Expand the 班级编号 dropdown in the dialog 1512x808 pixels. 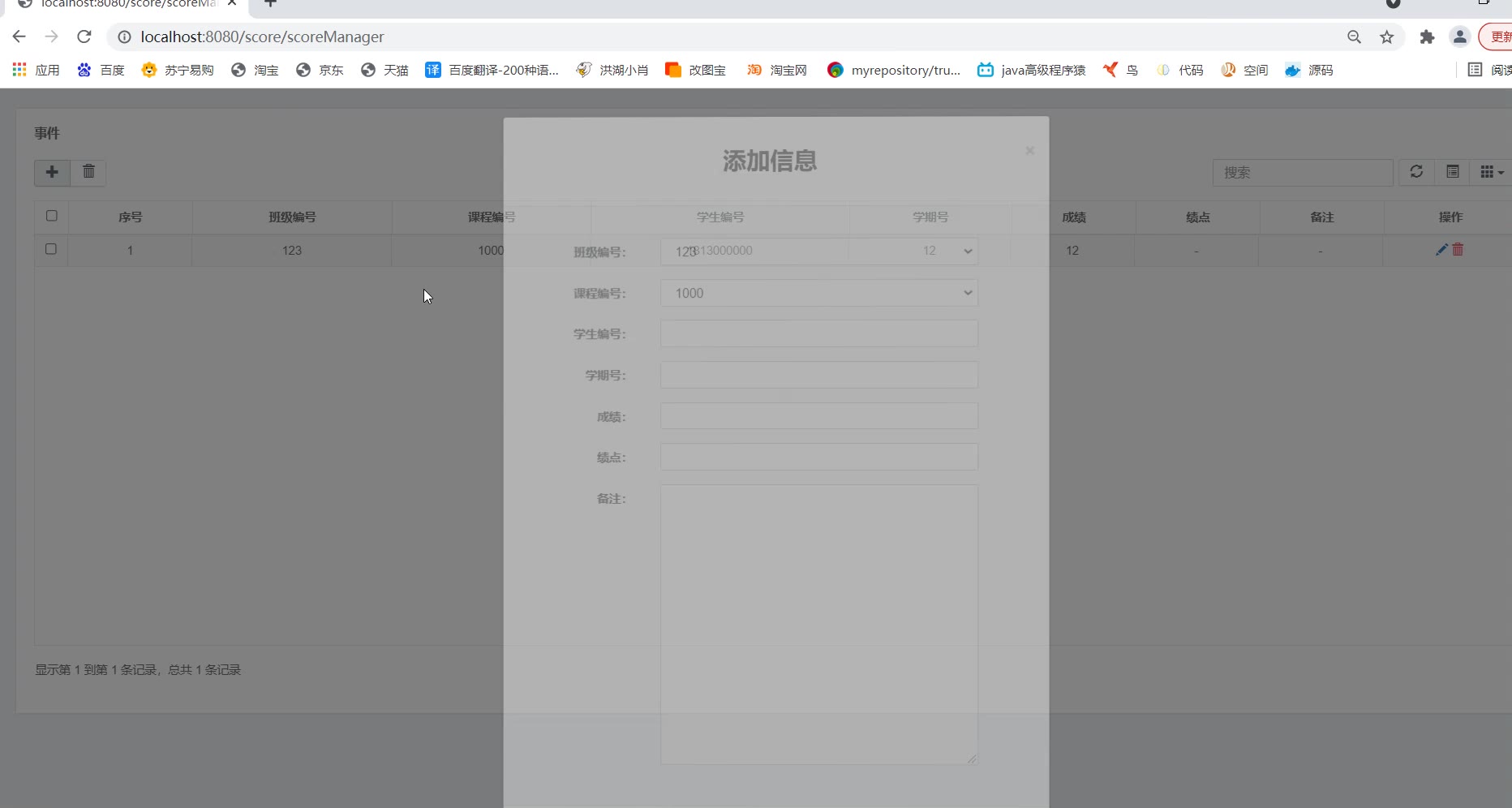[x=819, y=251]
